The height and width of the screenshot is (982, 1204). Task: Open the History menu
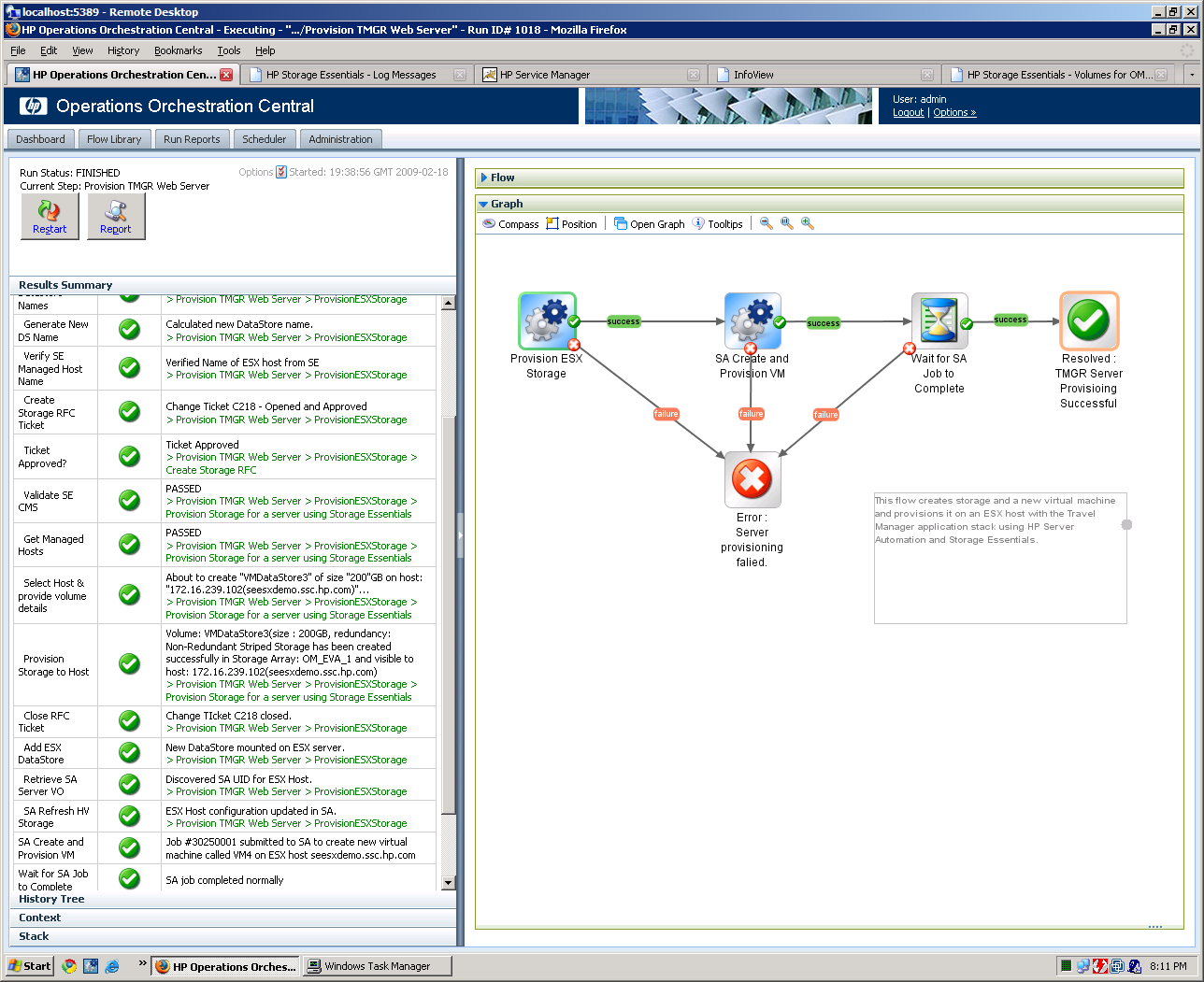pyautogui.click(x=123, y=50)
